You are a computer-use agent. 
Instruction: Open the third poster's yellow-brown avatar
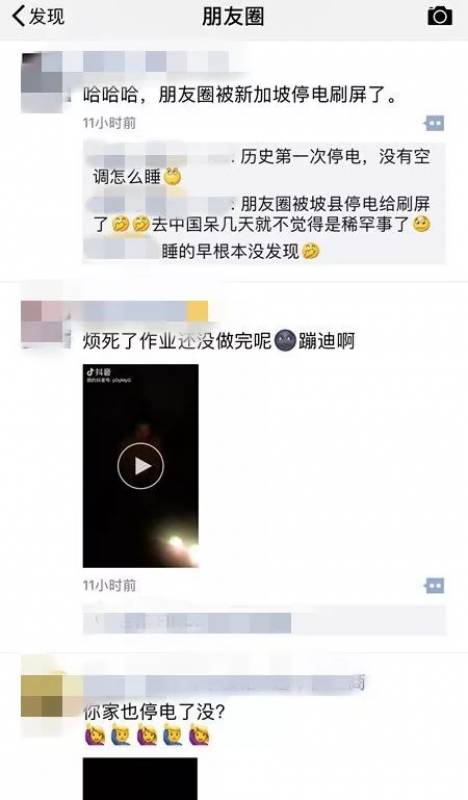point(45,696)
